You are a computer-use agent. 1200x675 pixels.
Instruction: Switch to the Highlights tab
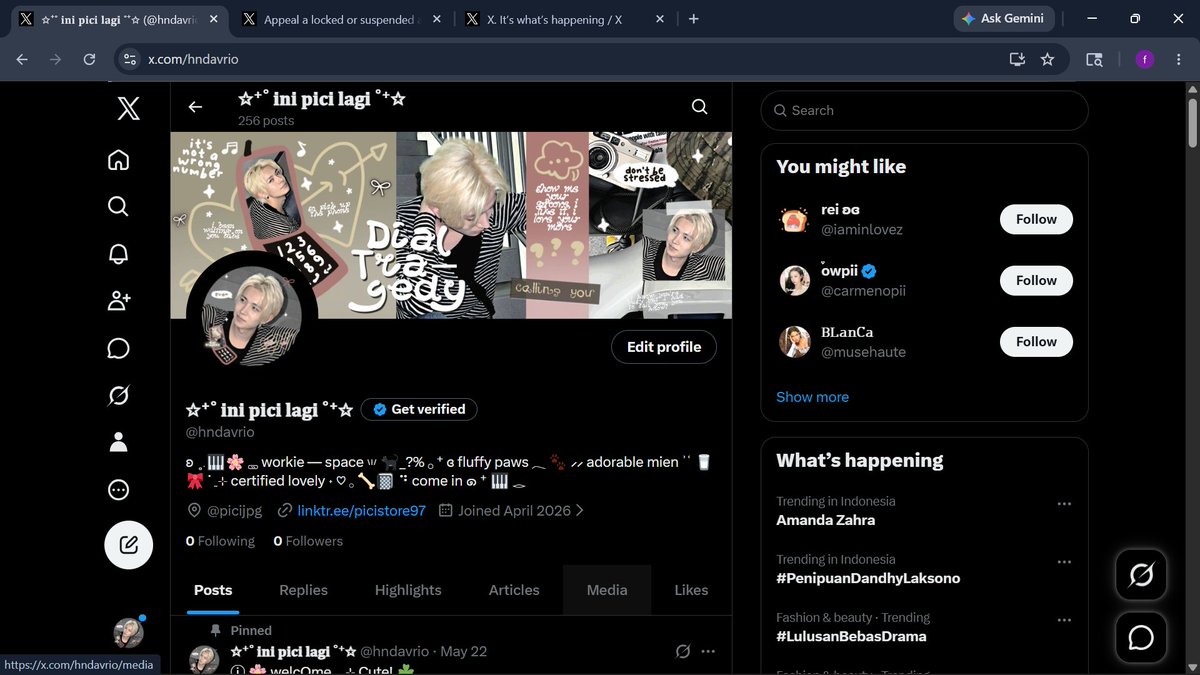point(408,590)
